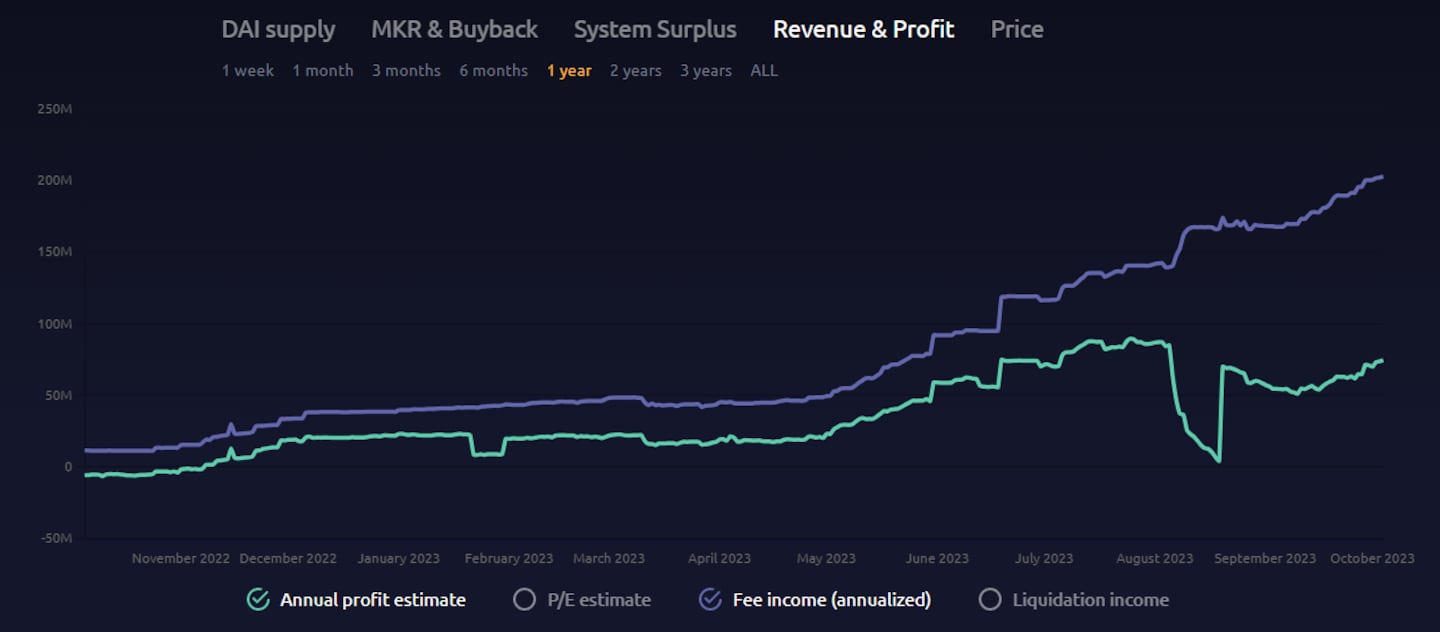
Task: Click the November 2022 axis label
Action: pyautogui.click(x=181, y=558)
